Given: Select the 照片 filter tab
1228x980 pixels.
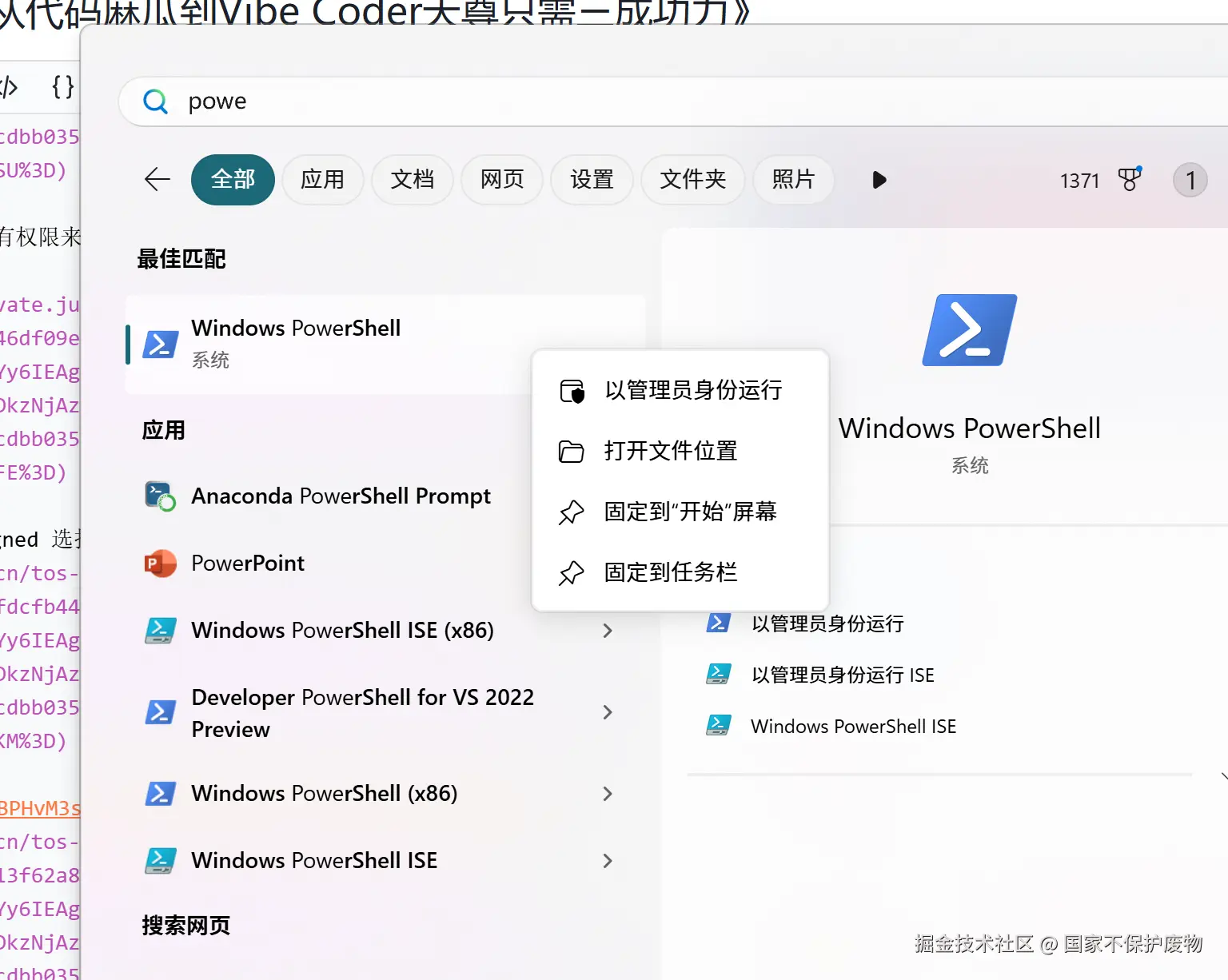Looking at the screenshot, I should point(793,180).
